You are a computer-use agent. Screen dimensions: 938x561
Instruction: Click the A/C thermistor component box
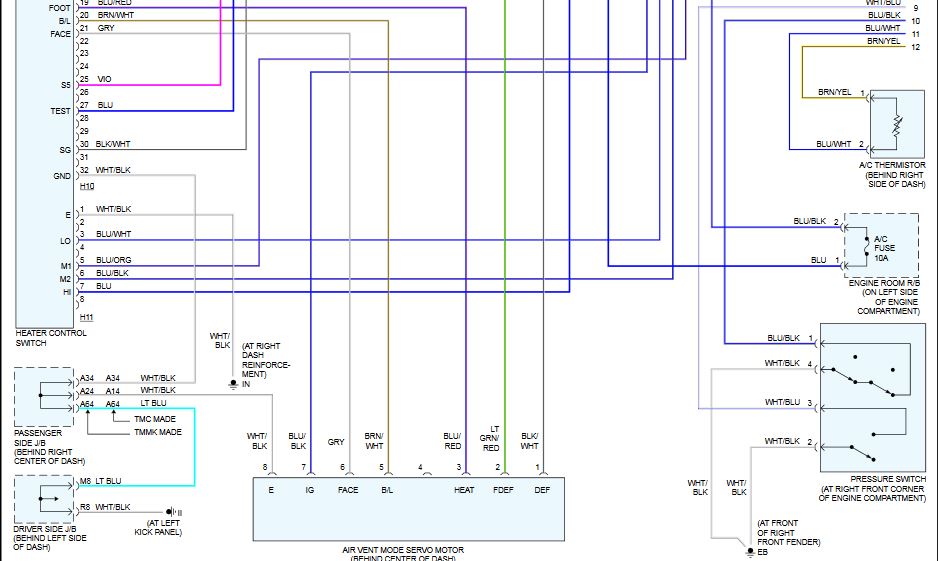(897, 124)
